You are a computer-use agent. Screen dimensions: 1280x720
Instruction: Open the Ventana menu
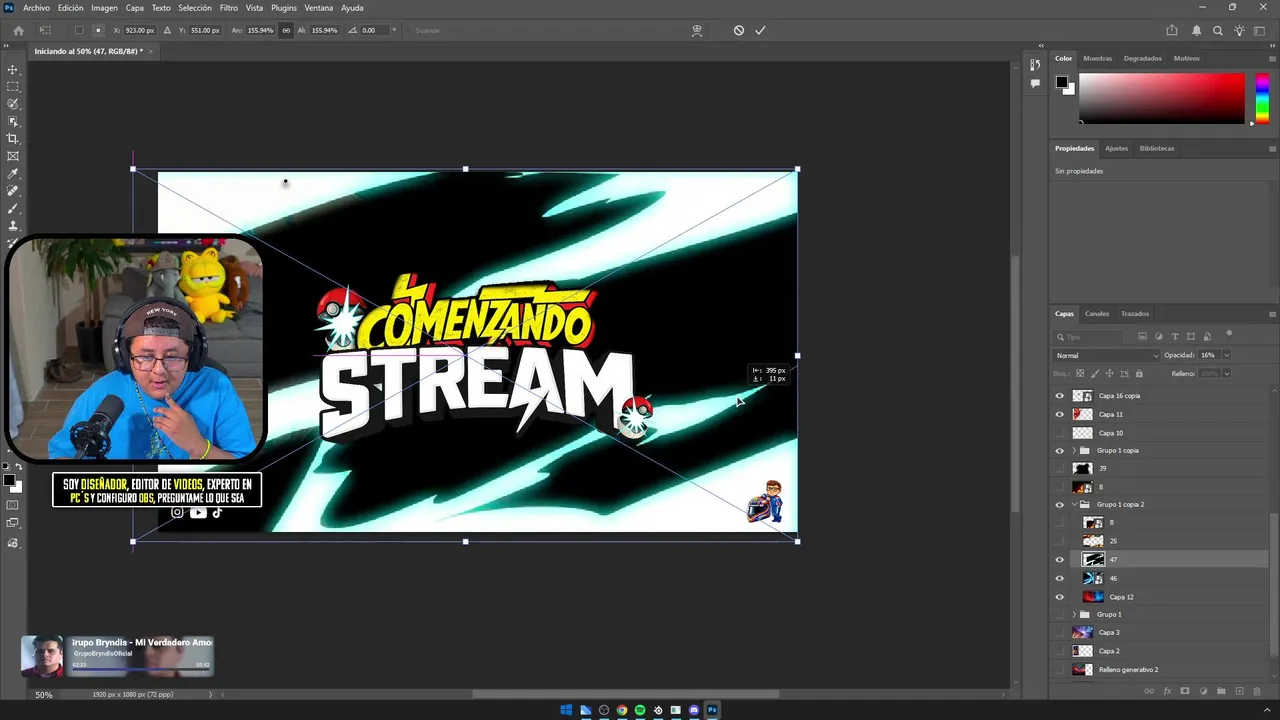(319, 8)
